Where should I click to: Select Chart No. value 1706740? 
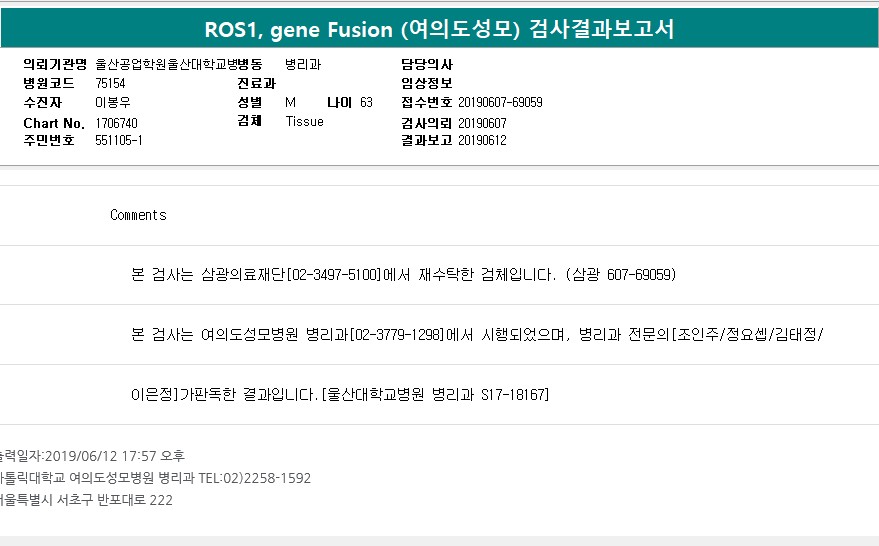(x=117, y=123)
